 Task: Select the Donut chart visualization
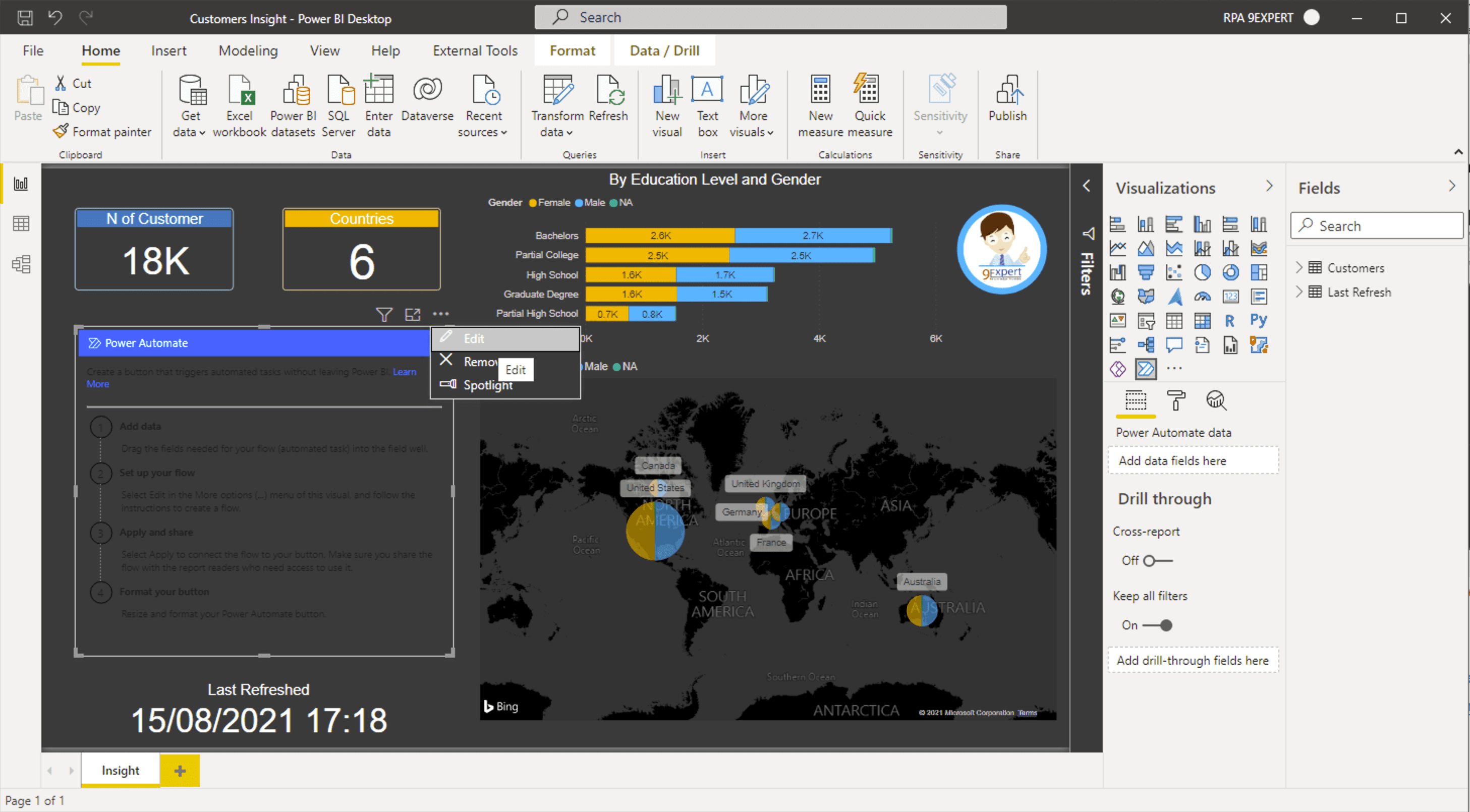[x=1231, y=272]
